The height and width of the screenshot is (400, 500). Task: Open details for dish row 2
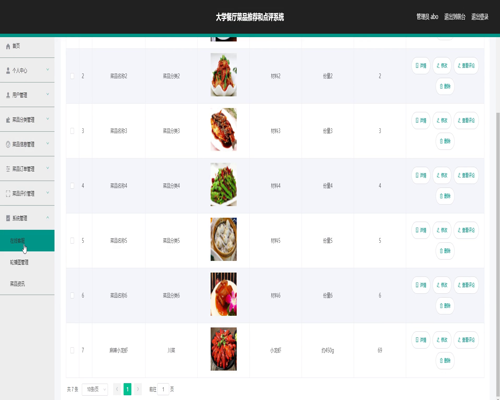[421, 65]
